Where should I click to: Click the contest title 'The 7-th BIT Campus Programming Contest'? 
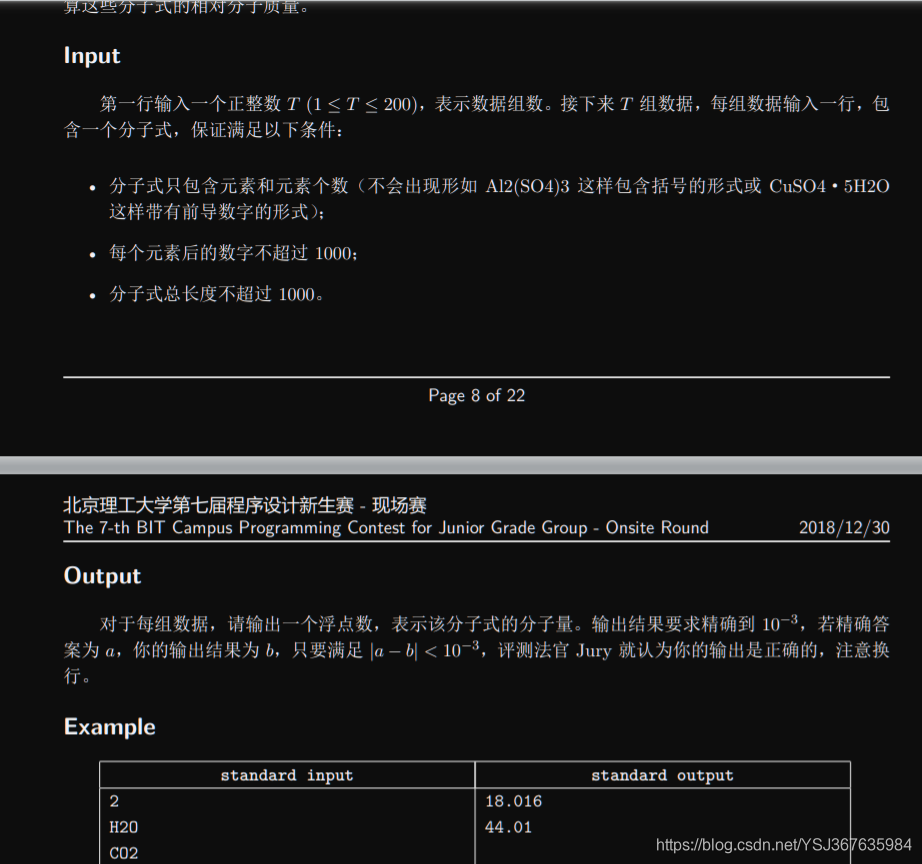coord(236,528)
